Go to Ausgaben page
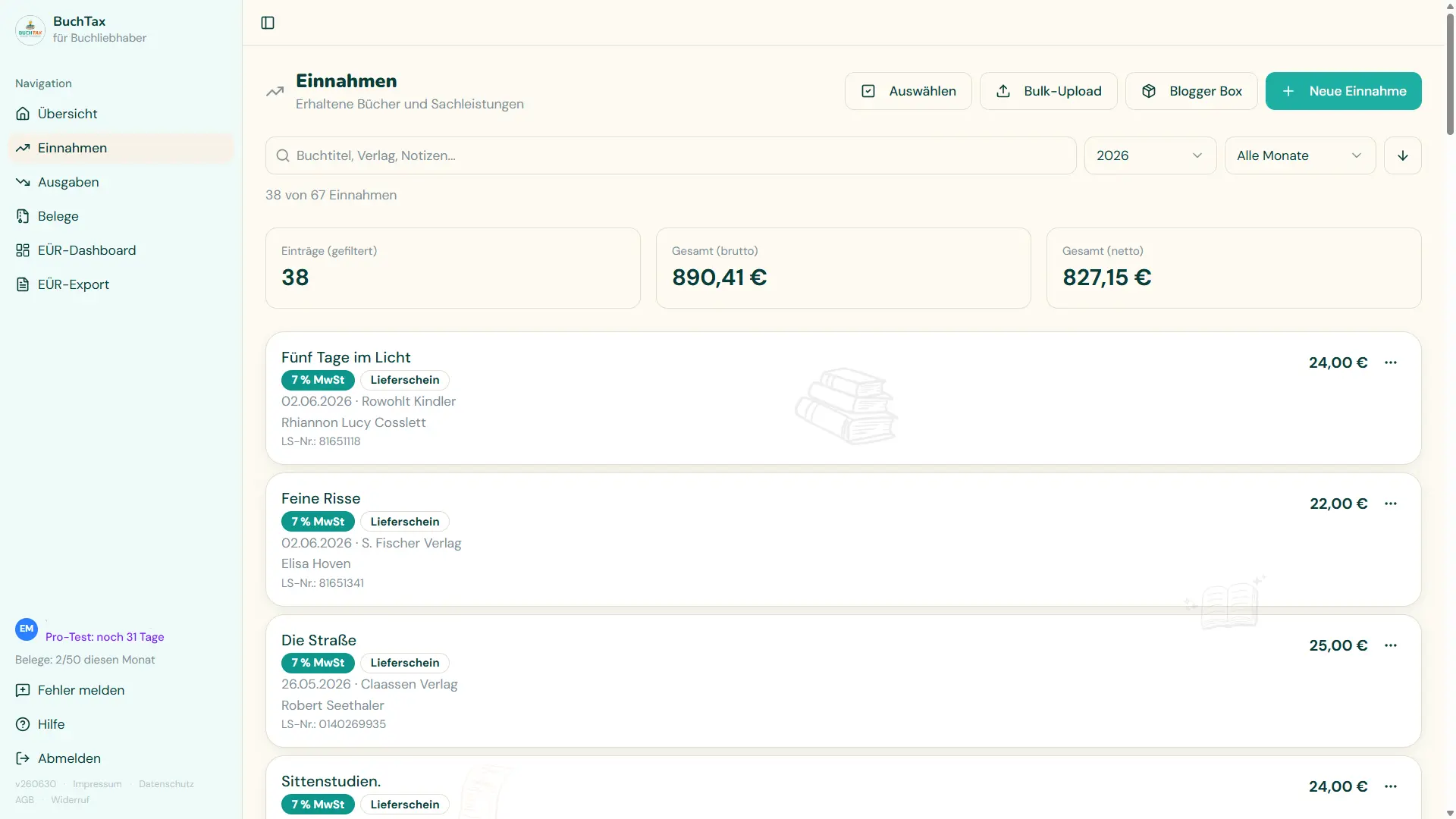Screen dimensions: 1456x819 pyautogui.click(x=121, y=182)
